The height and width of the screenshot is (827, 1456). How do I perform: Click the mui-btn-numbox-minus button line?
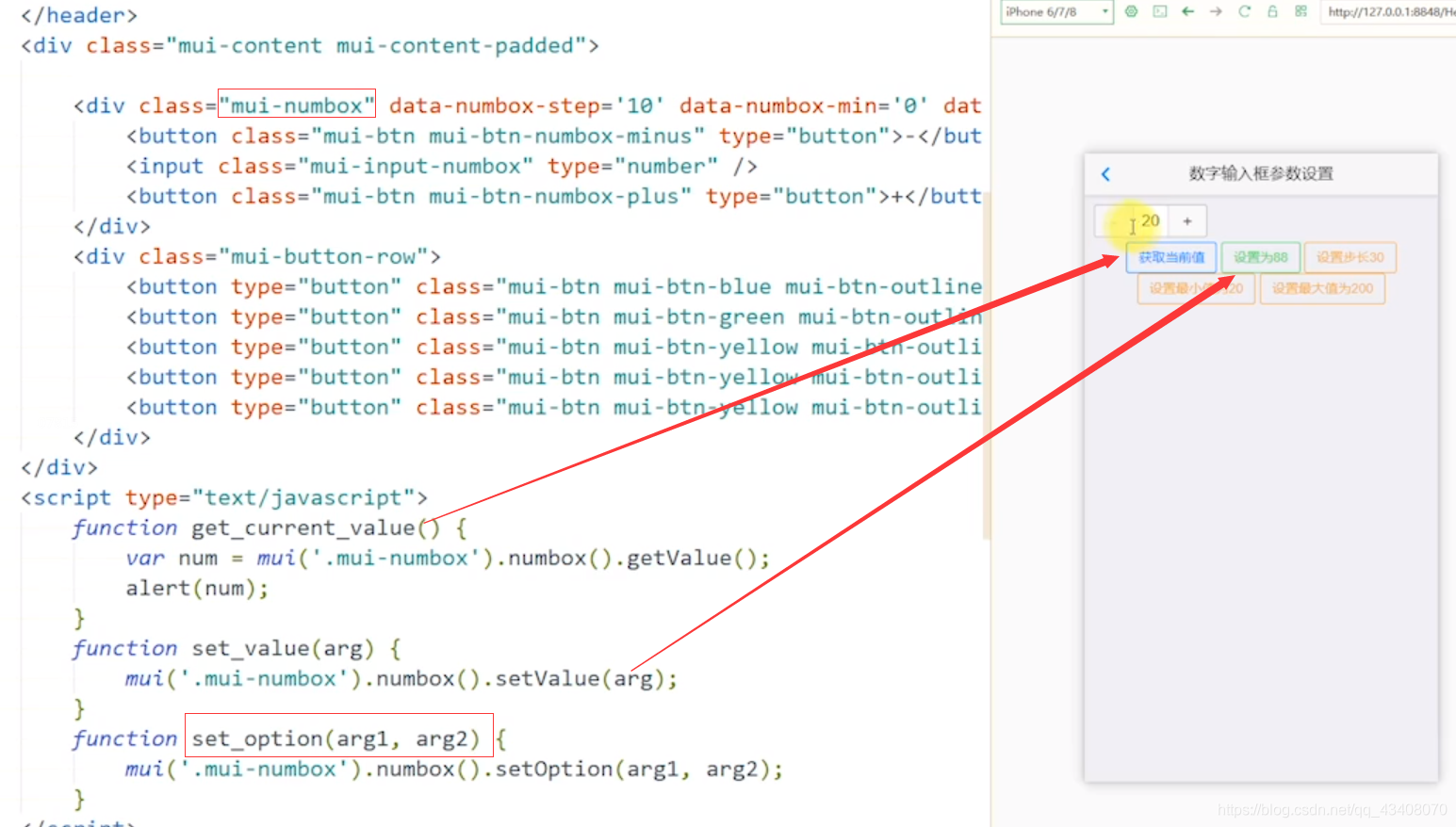click(x=554, y=136)
